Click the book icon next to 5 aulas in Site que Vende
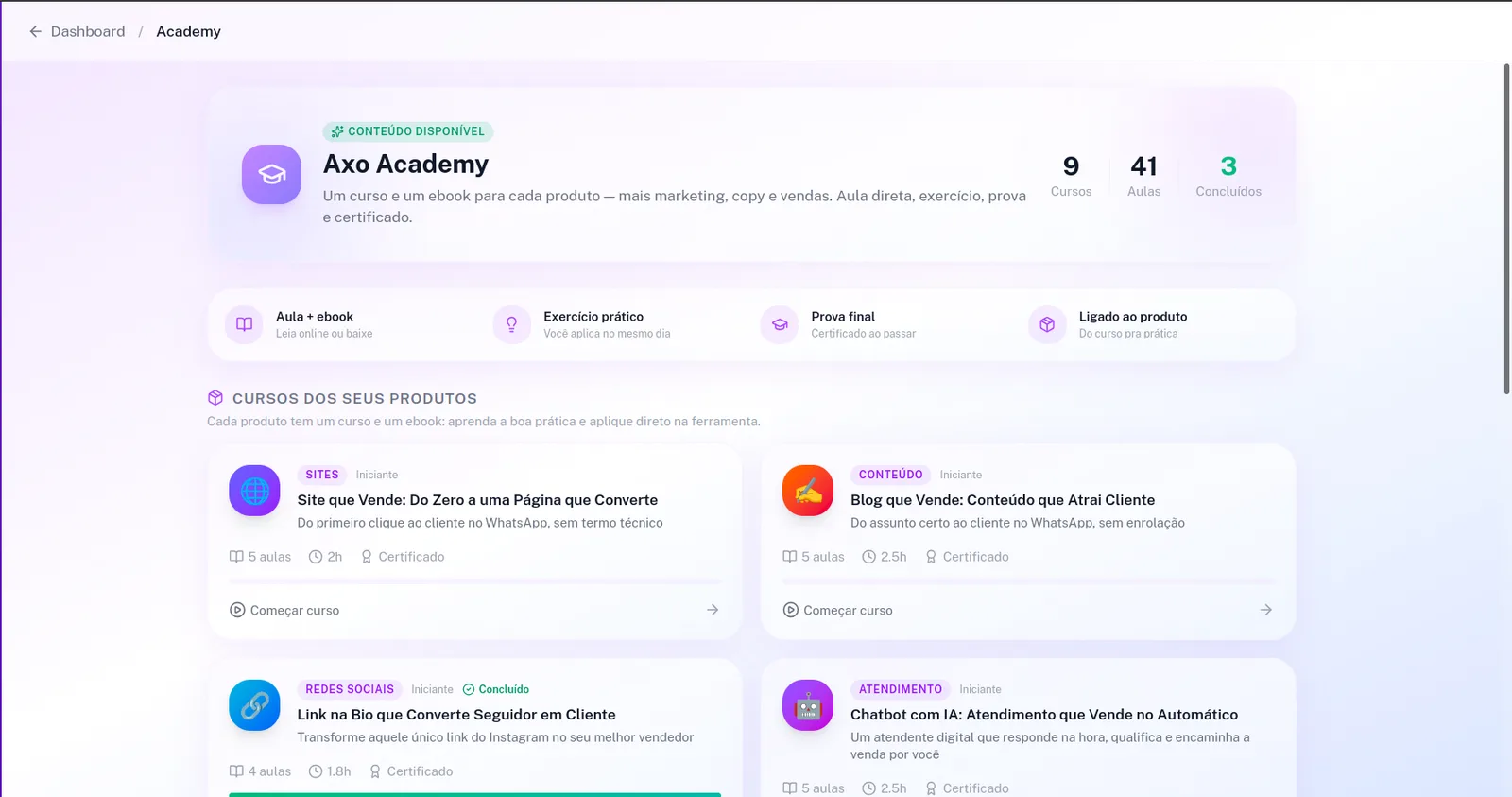1512x797 pixels. pos(236,557)
